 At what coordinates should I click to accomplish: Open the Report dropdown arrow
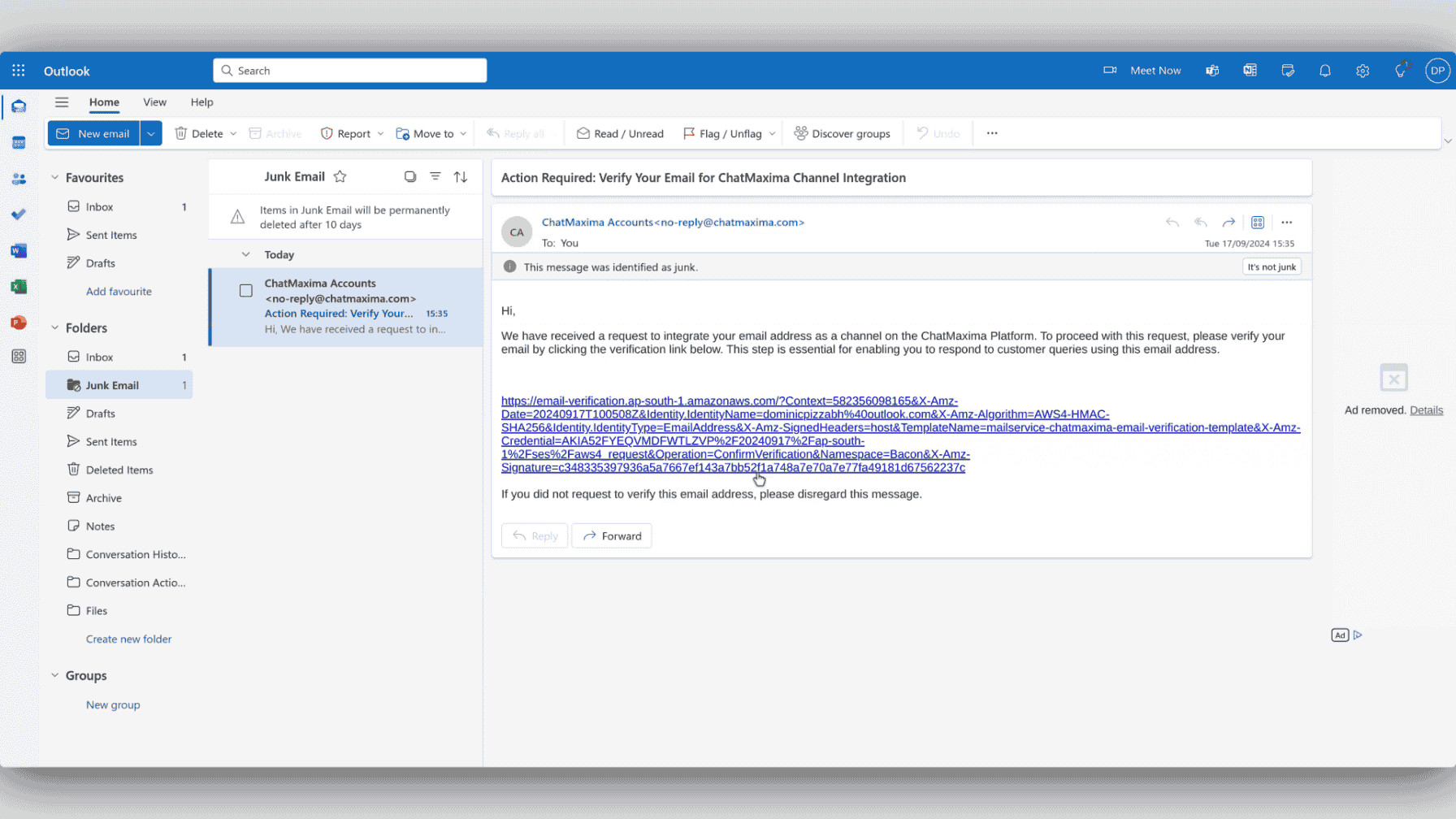point(380,133)
